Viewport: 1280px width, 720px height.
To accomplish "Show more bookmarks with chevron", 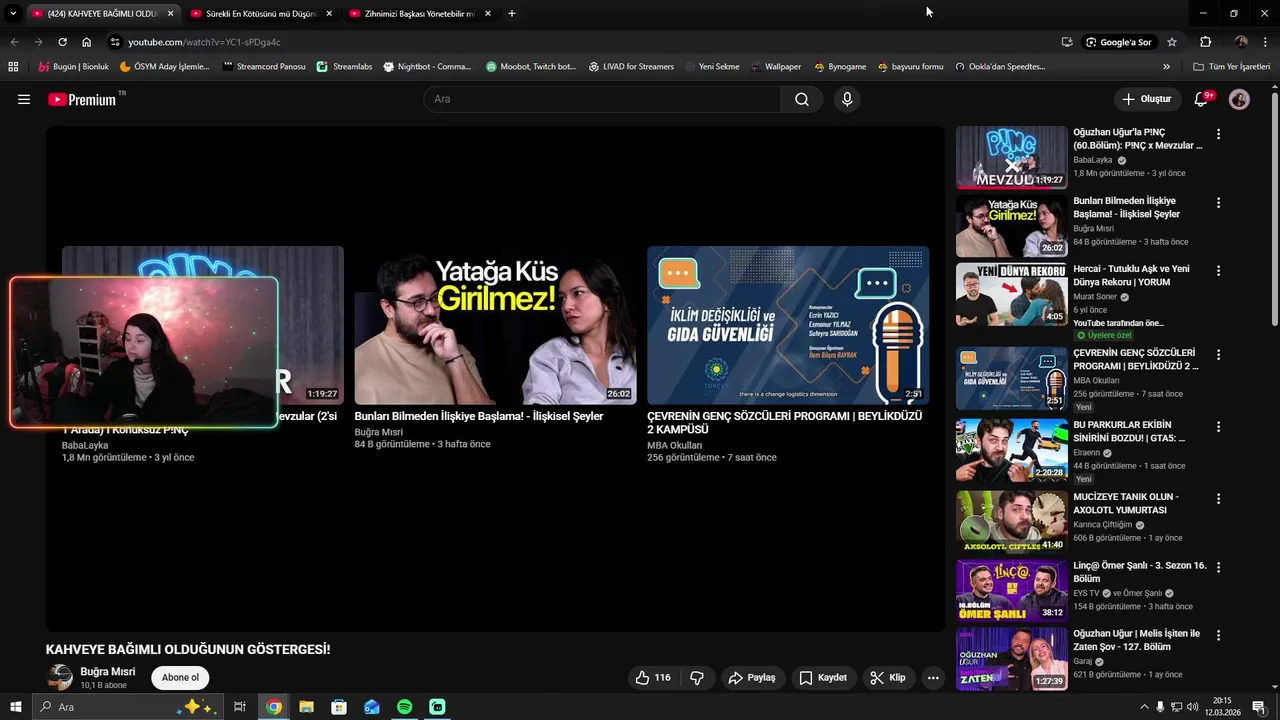I will (1166, 67).
